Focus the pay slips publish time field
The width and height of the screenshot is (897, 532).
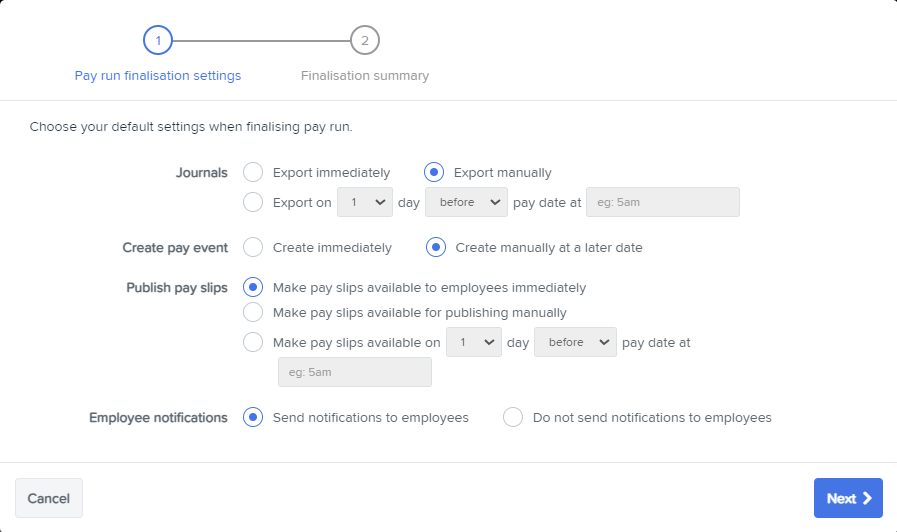(x=355, y=372)
